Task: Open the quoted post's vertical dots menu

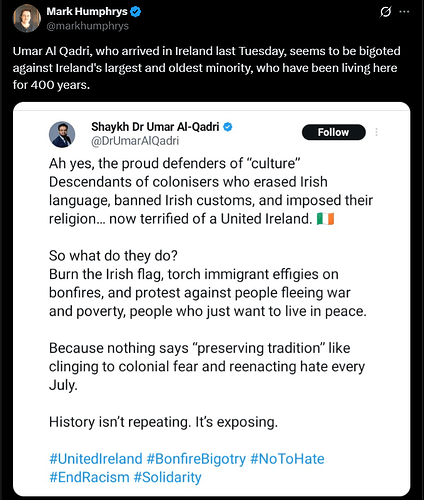Action: pos(376,132)
